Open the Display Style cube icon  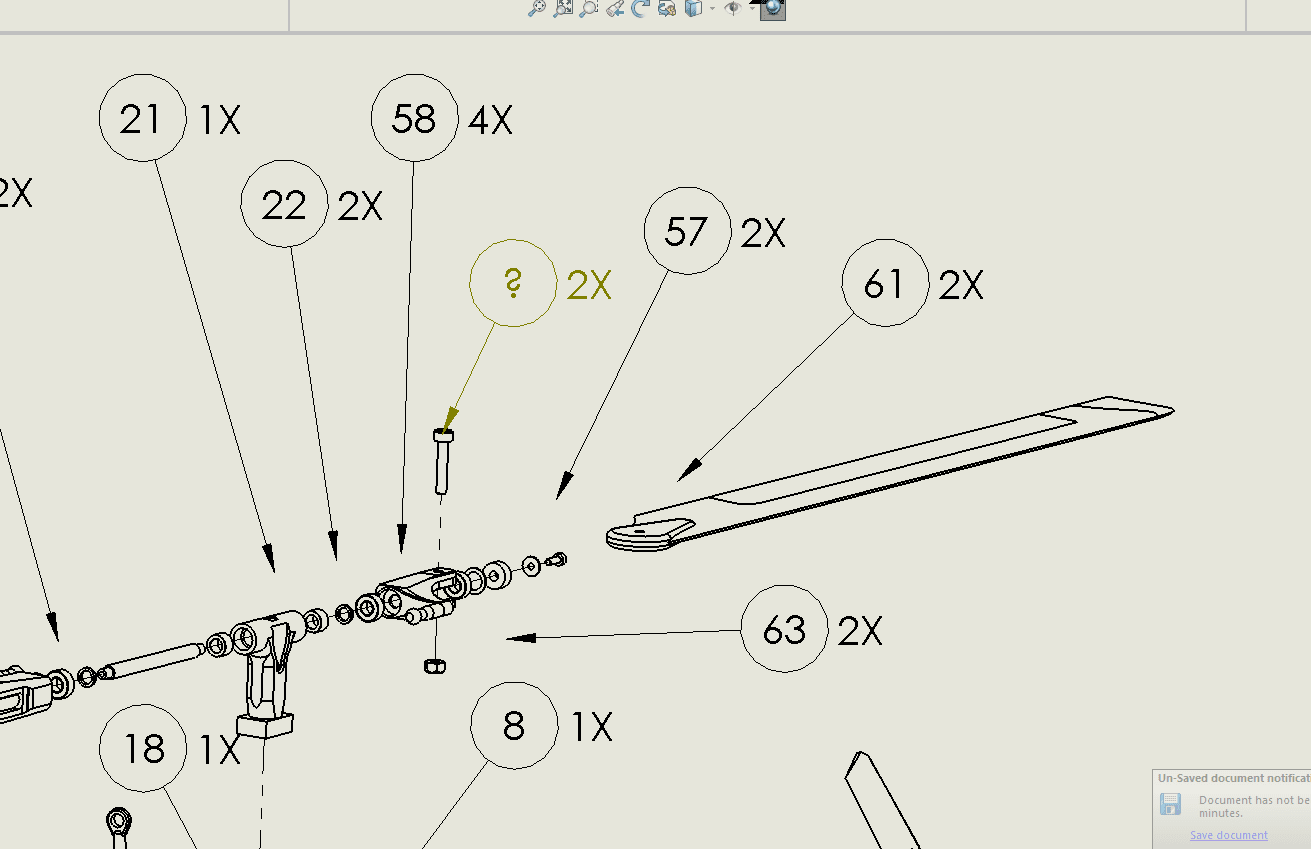tap(694, 8)
